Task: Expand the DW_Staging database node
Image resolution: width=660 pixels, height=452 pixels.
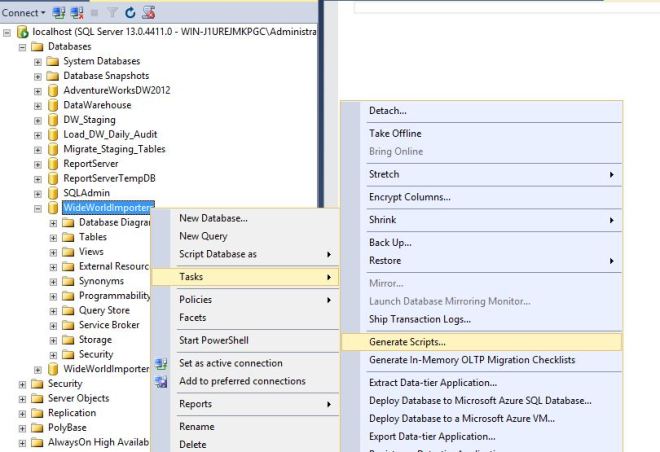Action: 38,120
